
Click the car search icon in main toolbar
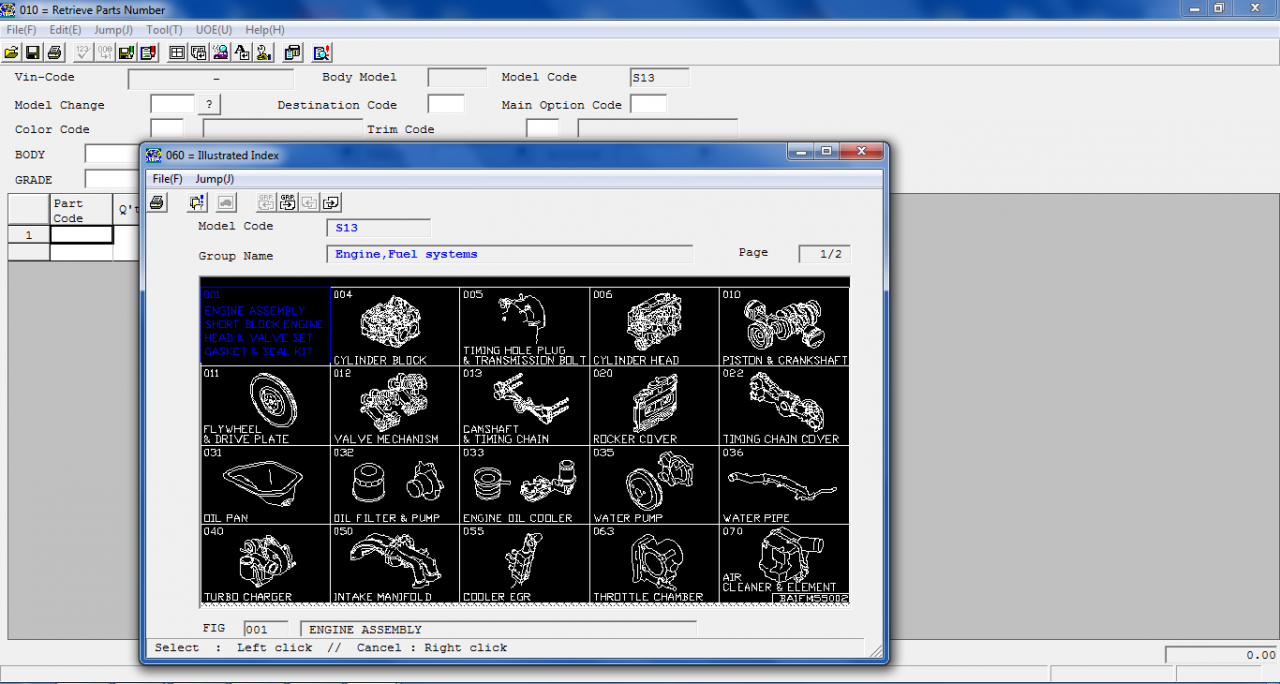pos(220,52)
